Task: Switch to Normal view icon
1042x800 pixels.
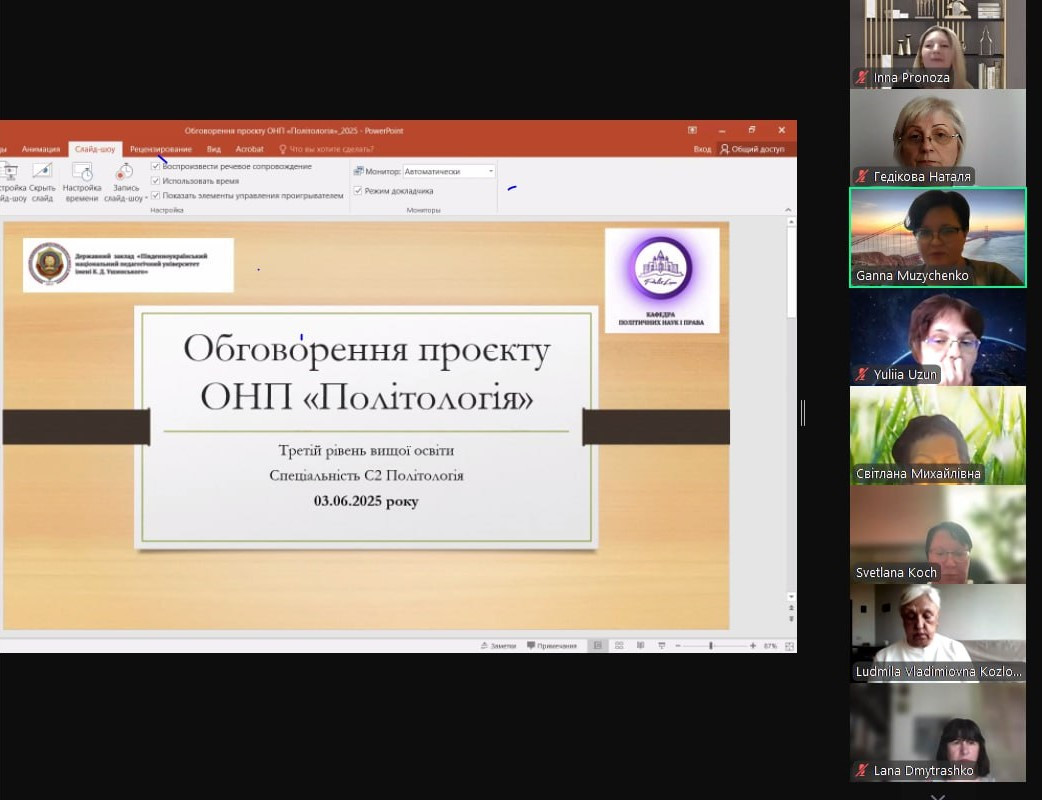Action: (597, 646)
